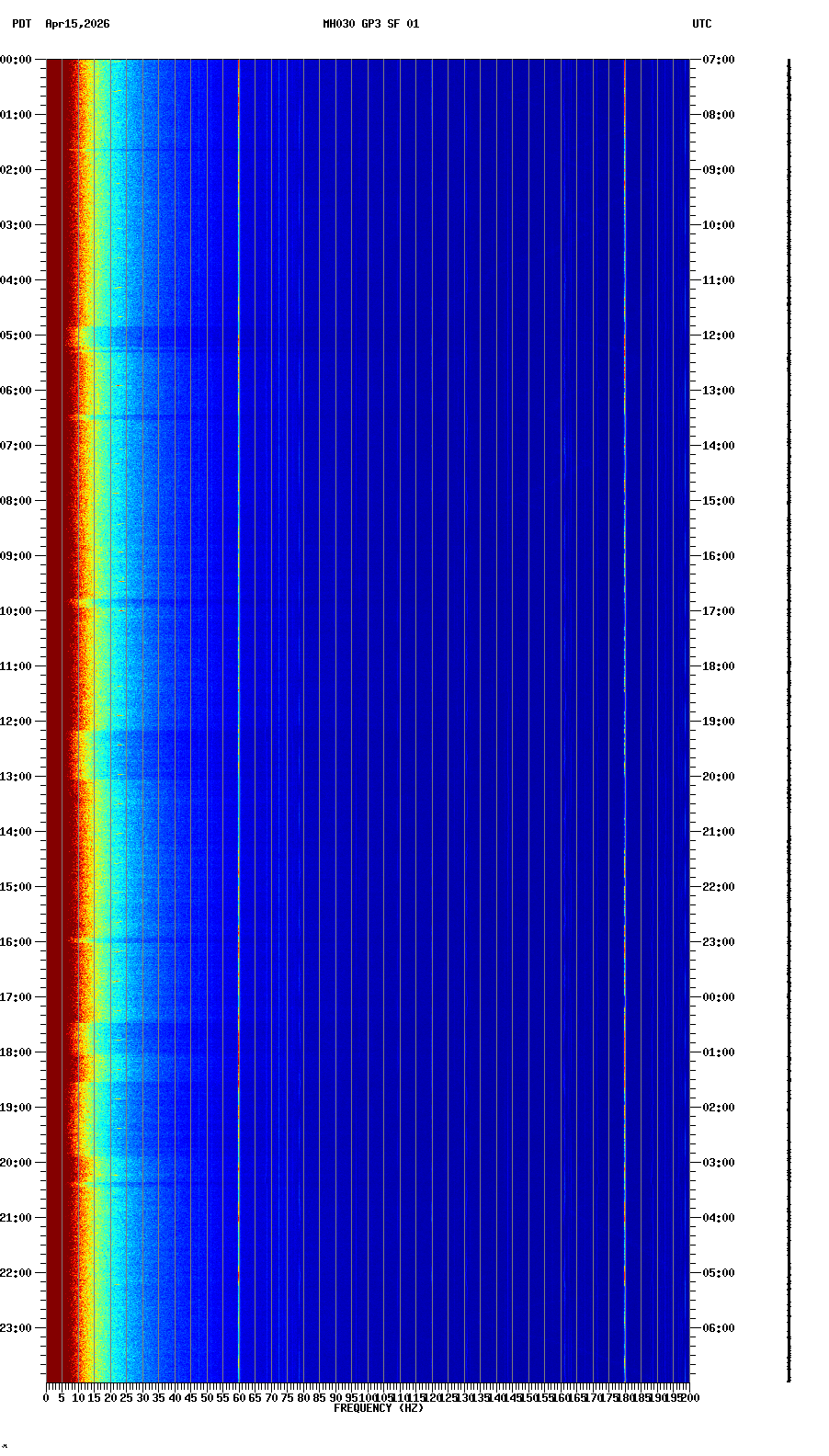Viewport: 829px width, 1456px height.
Task: Click the Apr15,2026 date label
Action: tap(77, 24)
